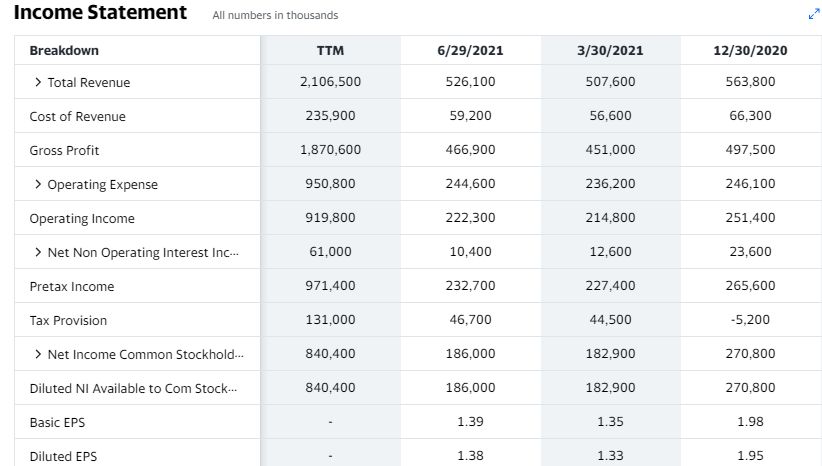Viewport: 822px width, 466px height.
Task: Click the Basic EPS row label
Action: (57, 422)
